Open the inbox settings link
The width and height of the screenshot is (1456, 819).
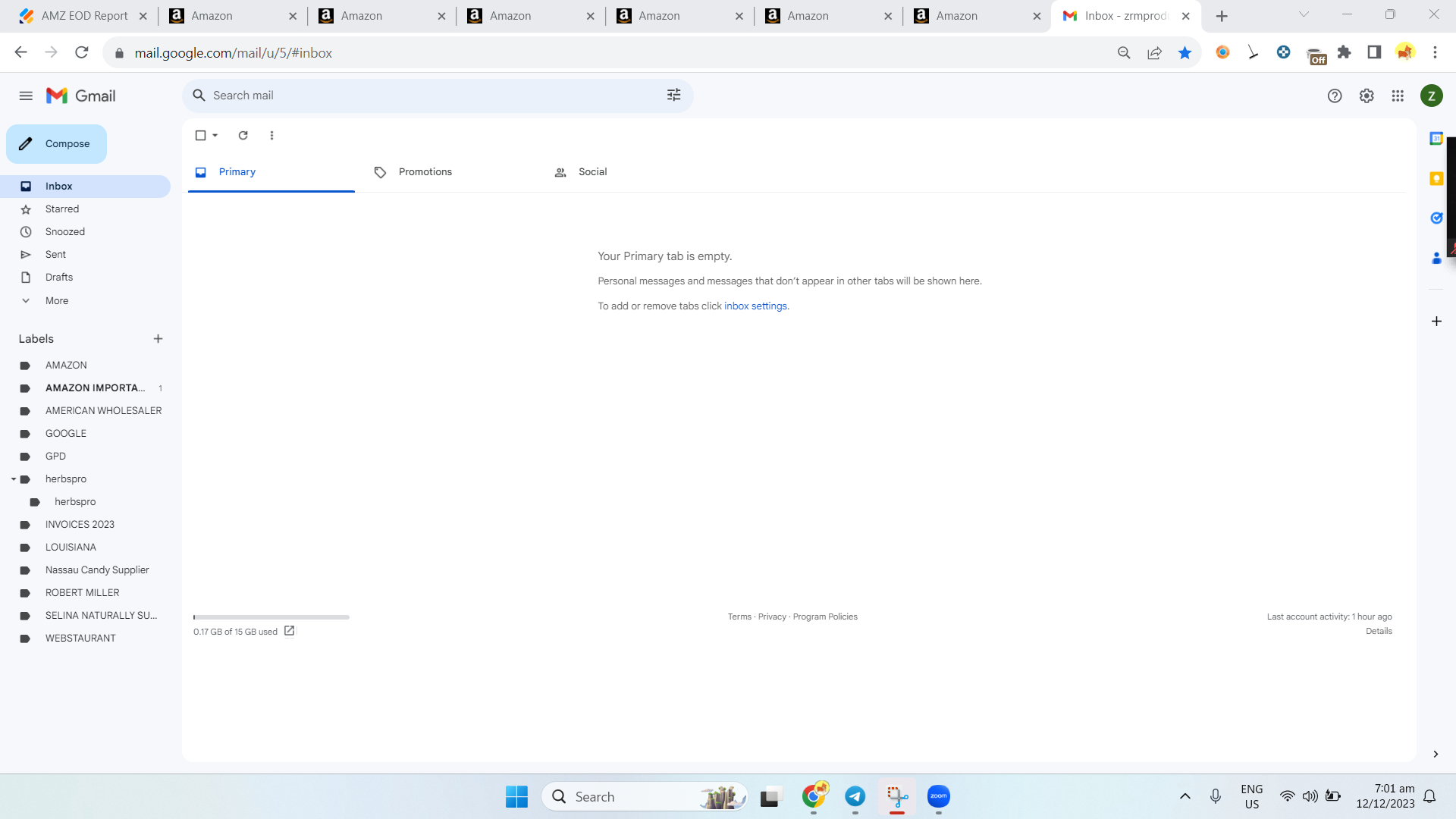tap(755, 306)
